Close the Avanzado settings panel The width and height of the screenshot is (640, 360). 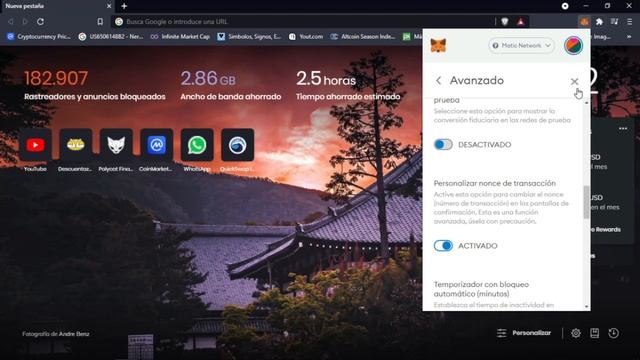click(x=574, y=82)
